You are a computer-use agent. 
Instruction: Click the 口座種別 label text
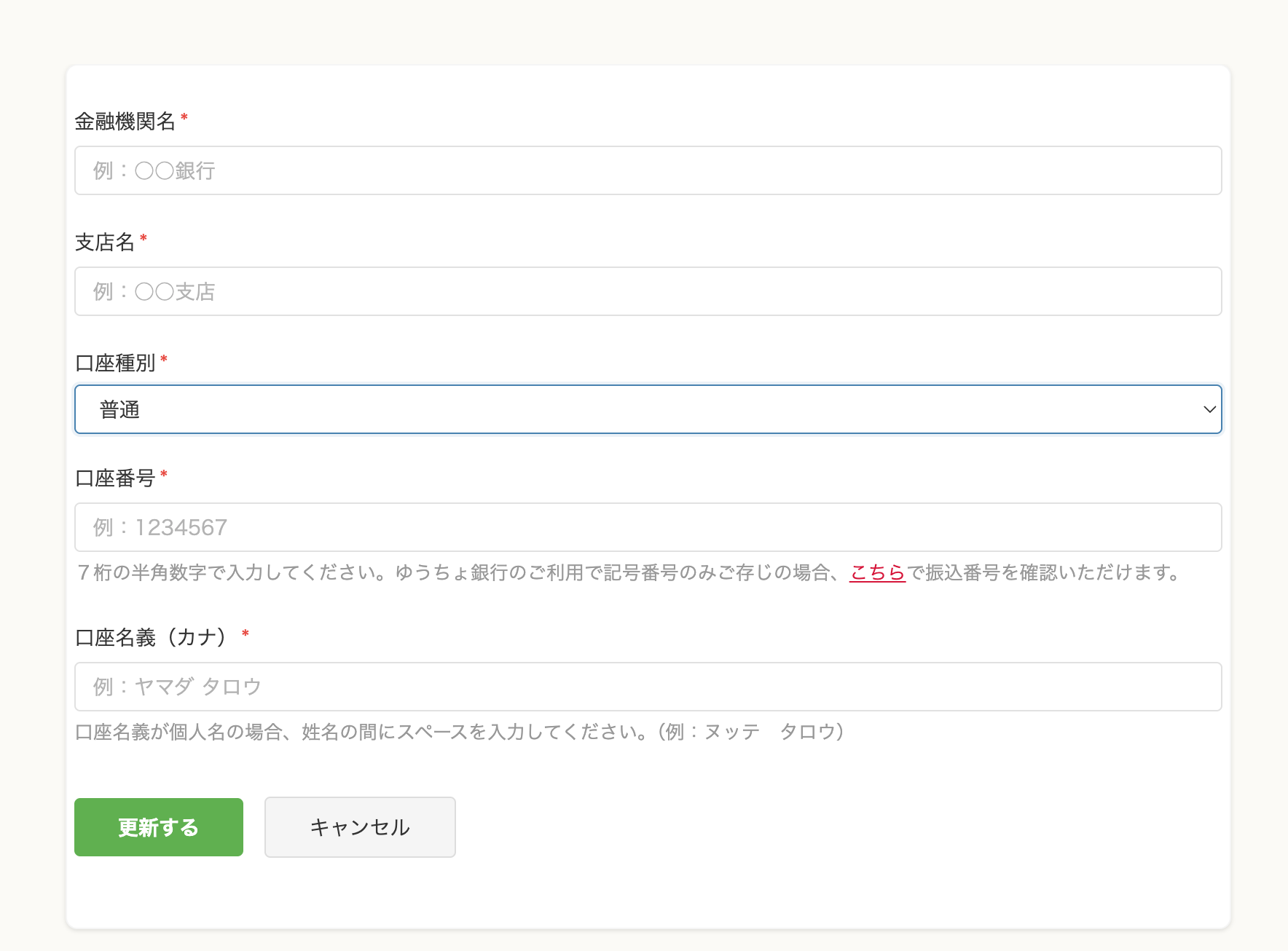click(115, 363)
